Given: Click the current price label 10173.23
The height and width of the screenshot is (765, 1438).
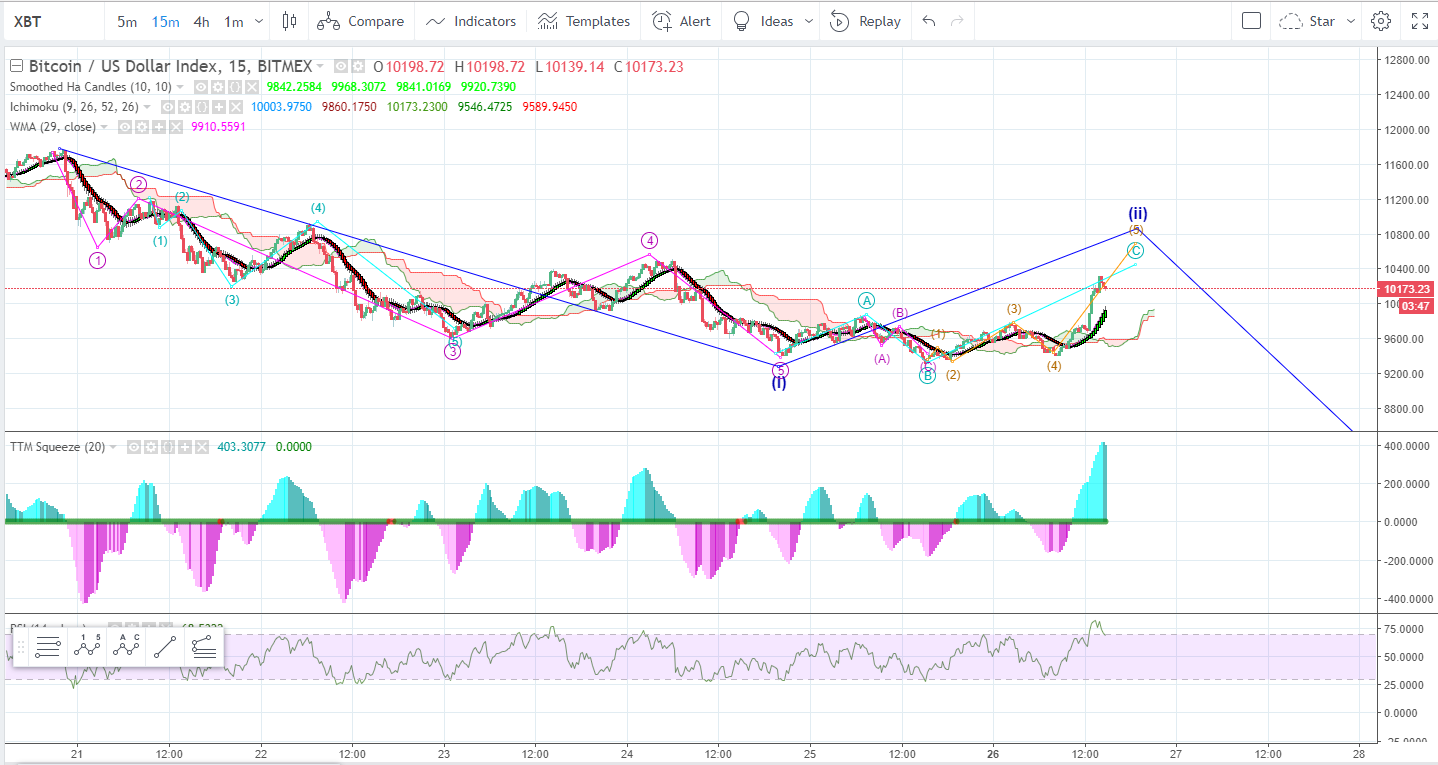Looking at the screenshot, I should pyautogui.click(x=1408, y=289).
